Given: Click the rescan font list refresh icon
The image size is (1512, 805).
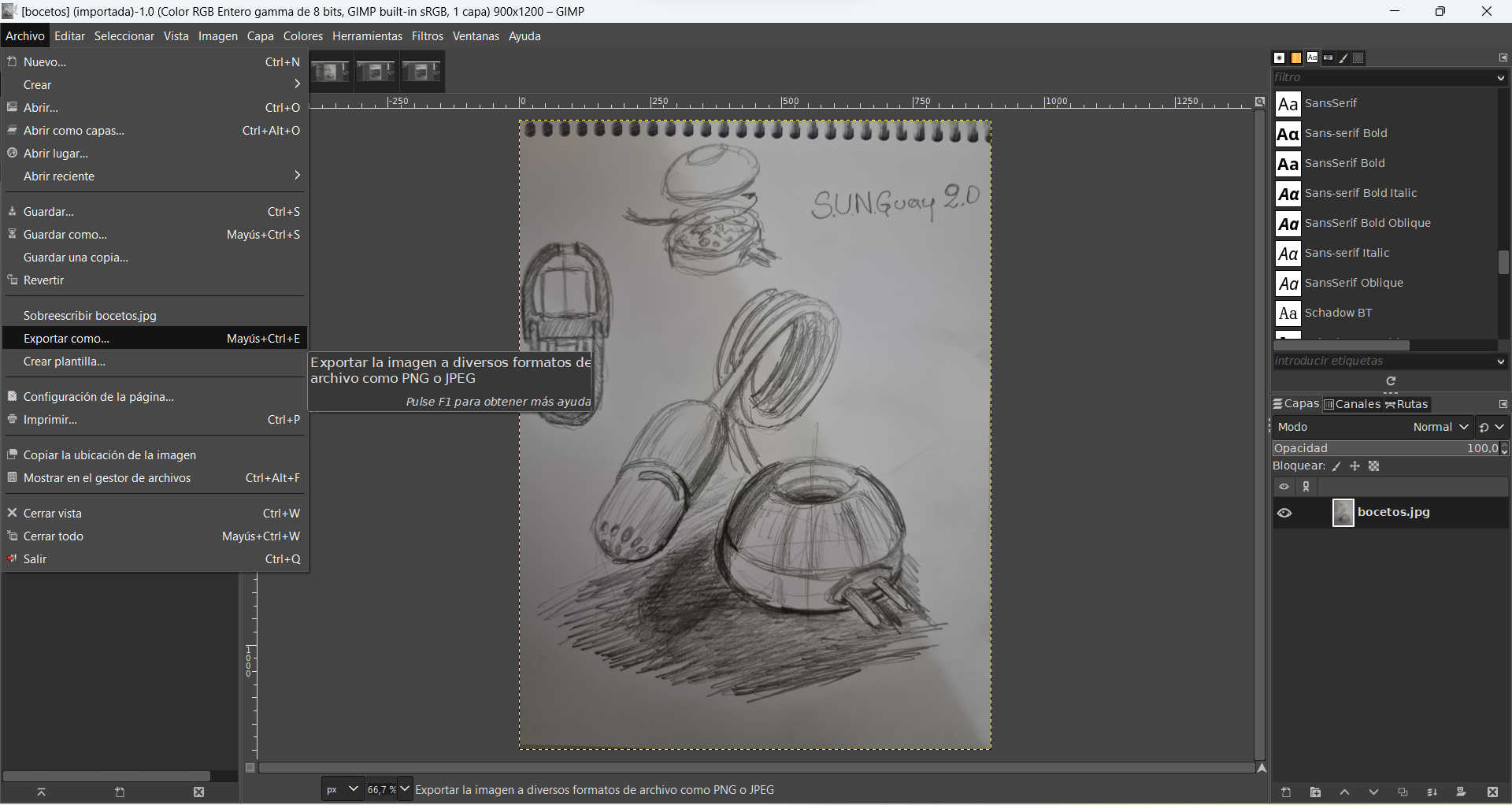Looking at the screenshot, I should pos(1391,381).
